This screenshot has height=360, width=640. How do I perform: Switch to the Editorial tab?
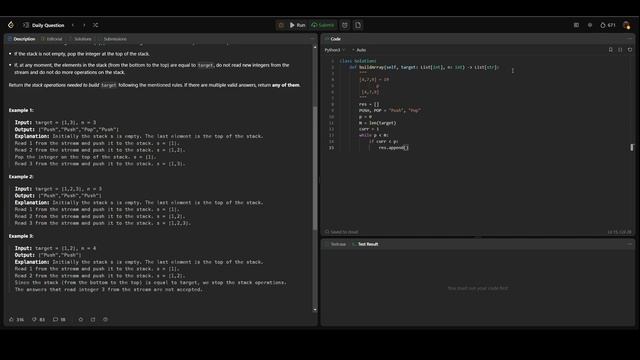pyautogui.click(x=51, y=39)
